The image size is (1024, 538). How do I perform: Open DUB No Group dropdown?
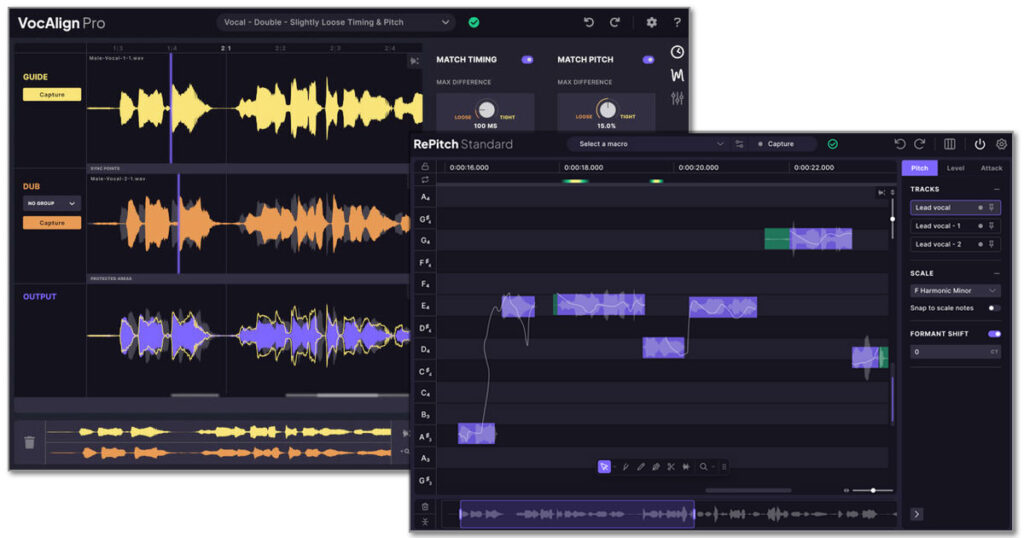[x=52, y=204]
